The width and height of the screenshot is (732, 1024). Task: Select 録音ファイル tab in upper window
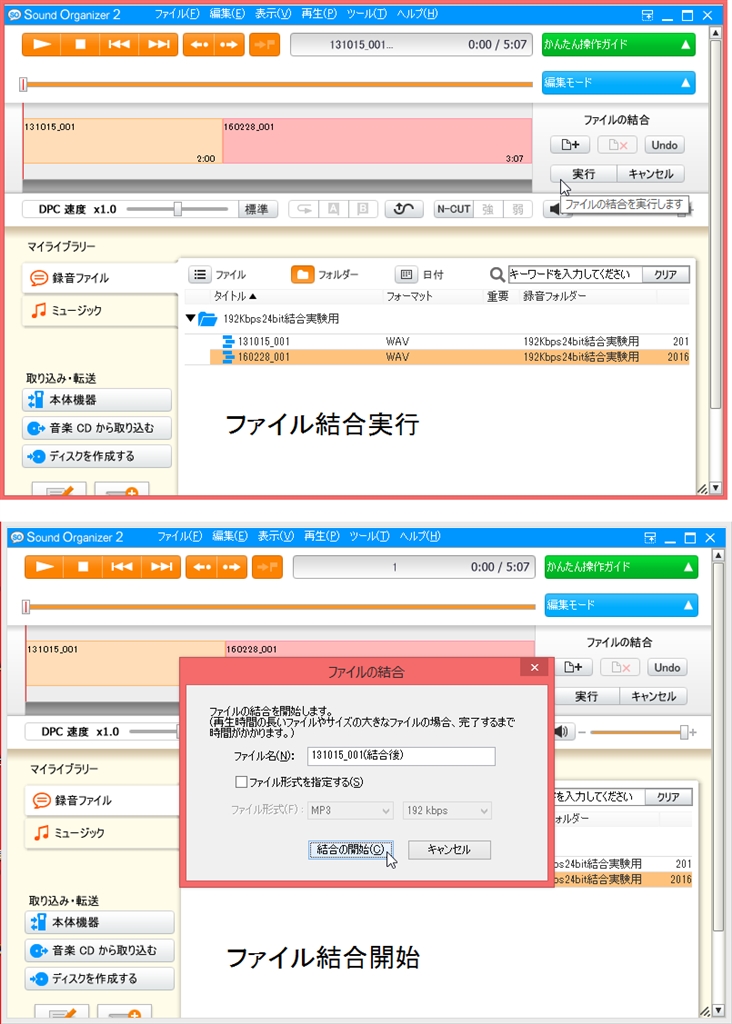(99, 278)
